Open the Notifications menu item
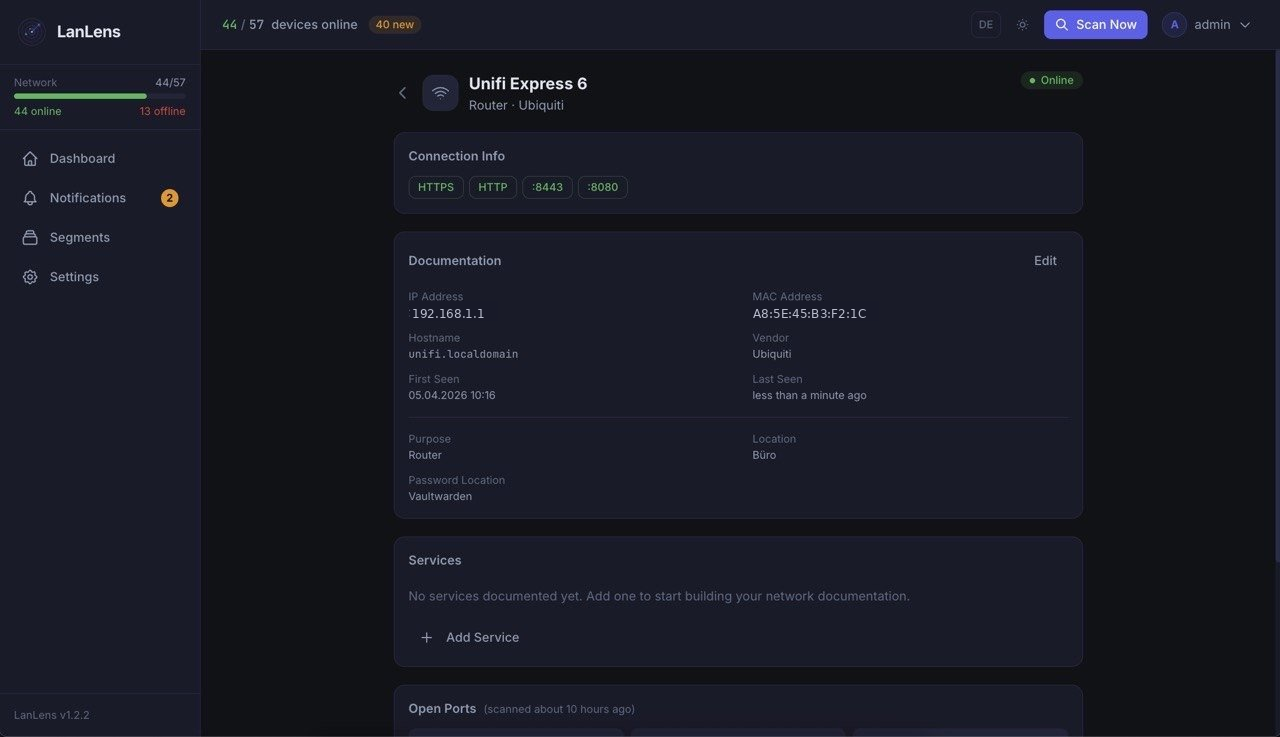Viewport: 1280px width, 737px height. click(88, 198)
